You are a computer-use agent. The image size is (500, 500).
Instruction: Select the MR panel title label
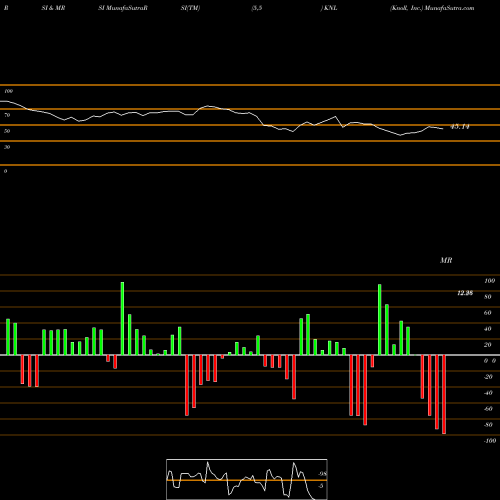pos(446,260)
